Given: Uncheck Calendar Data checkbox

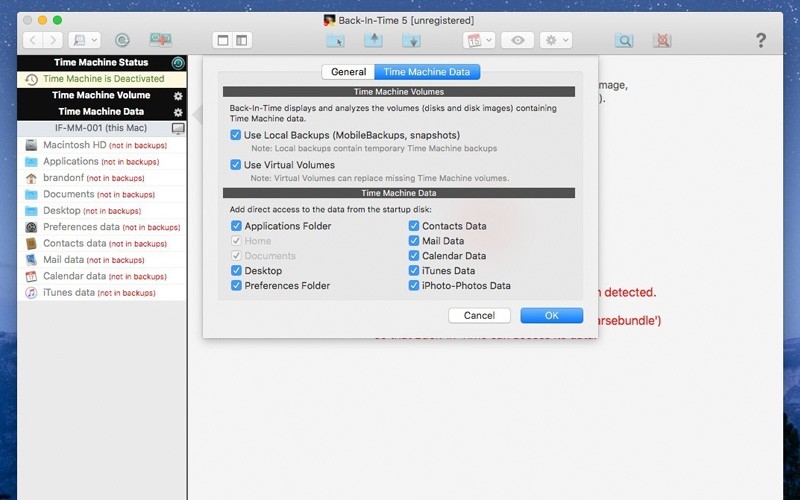Looking at the screenshot, I should [414, 256].
